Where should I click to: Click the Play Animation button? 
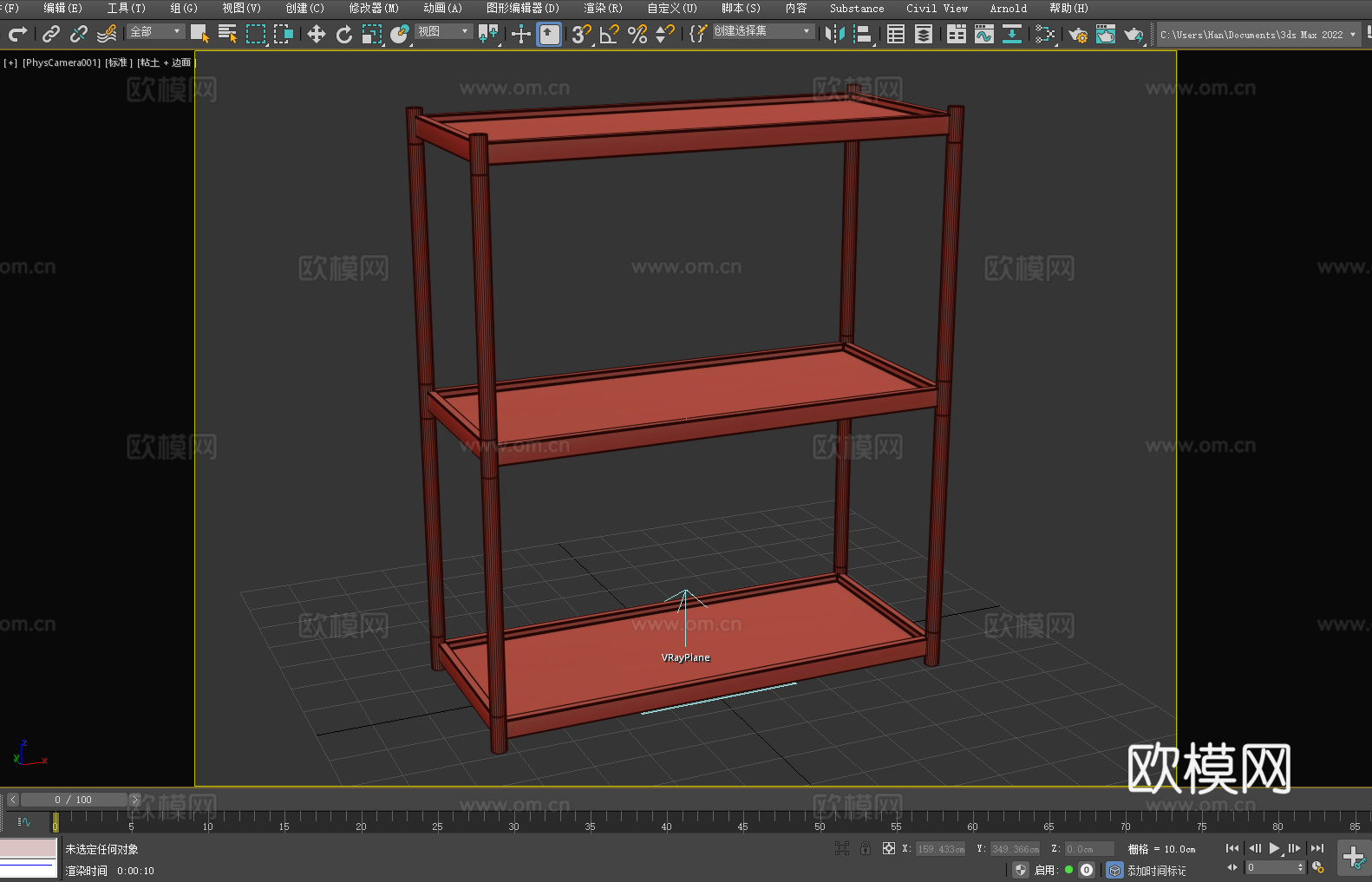(1274, 848)
